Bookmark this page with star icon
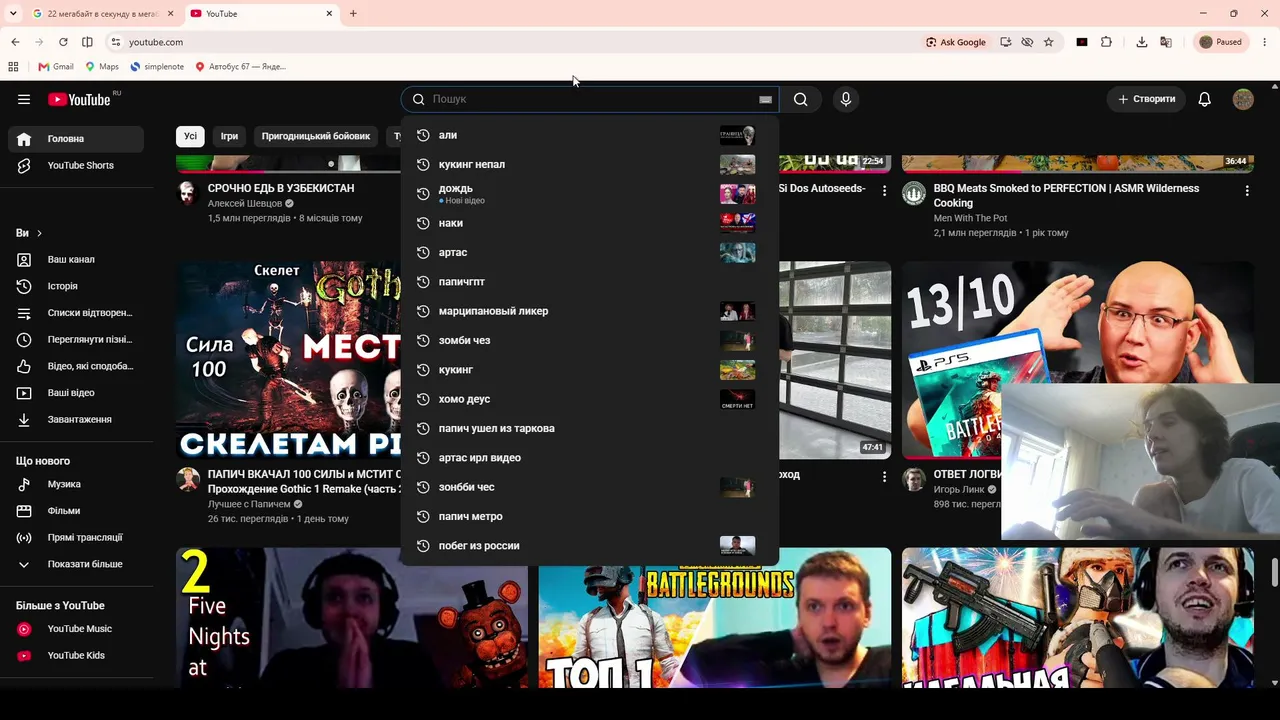 (1048, 42)
